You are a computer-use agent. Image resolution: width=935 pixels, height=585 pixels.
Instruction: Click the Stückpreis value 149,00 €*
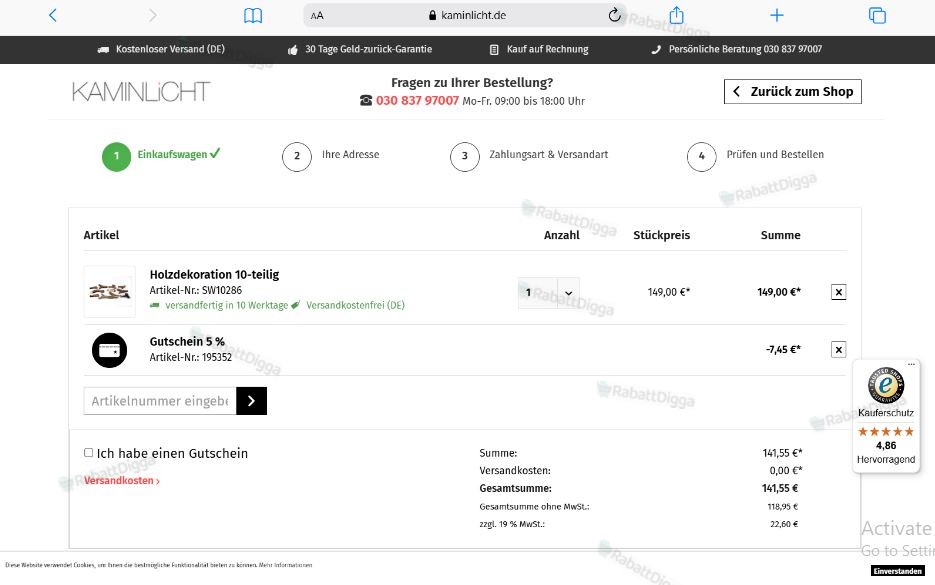tap(669, 292)
